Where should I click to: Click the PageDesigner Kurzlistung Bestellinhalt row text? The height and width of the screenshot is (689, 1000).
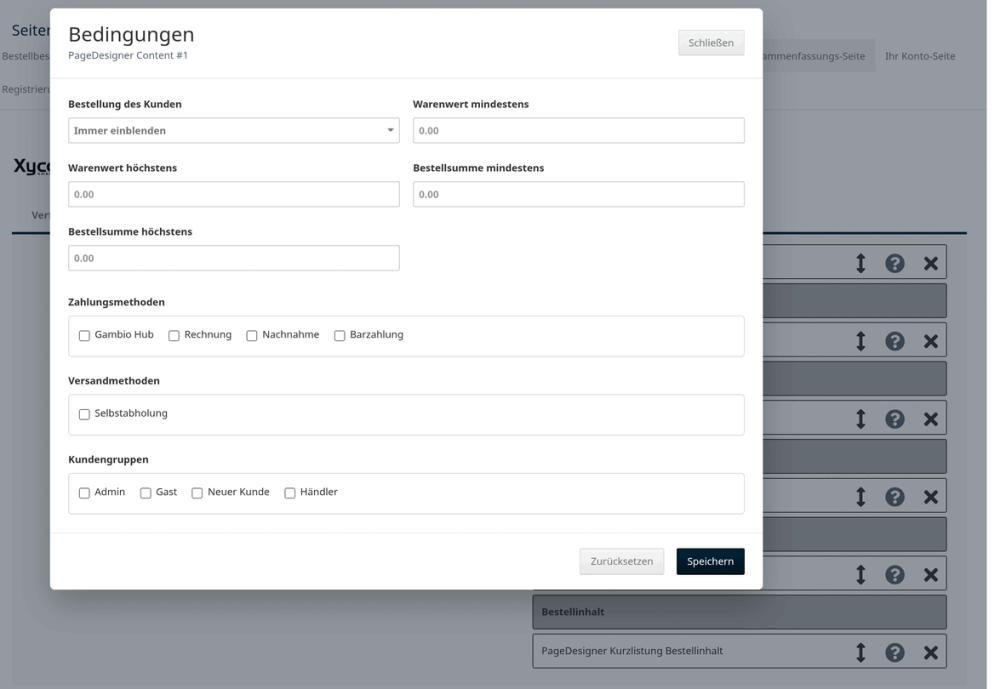point(632,651)
